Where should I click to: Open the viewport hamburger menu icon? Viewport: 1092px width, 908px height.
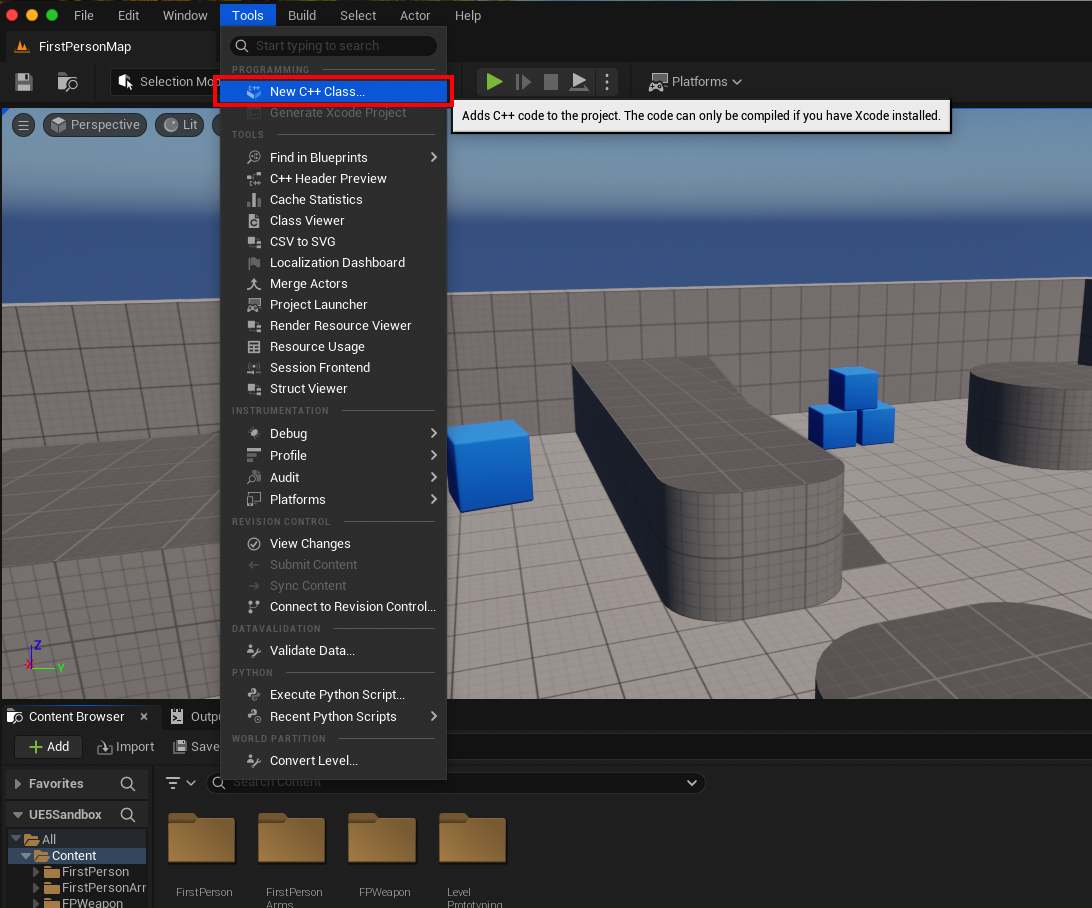click(23, 124)
